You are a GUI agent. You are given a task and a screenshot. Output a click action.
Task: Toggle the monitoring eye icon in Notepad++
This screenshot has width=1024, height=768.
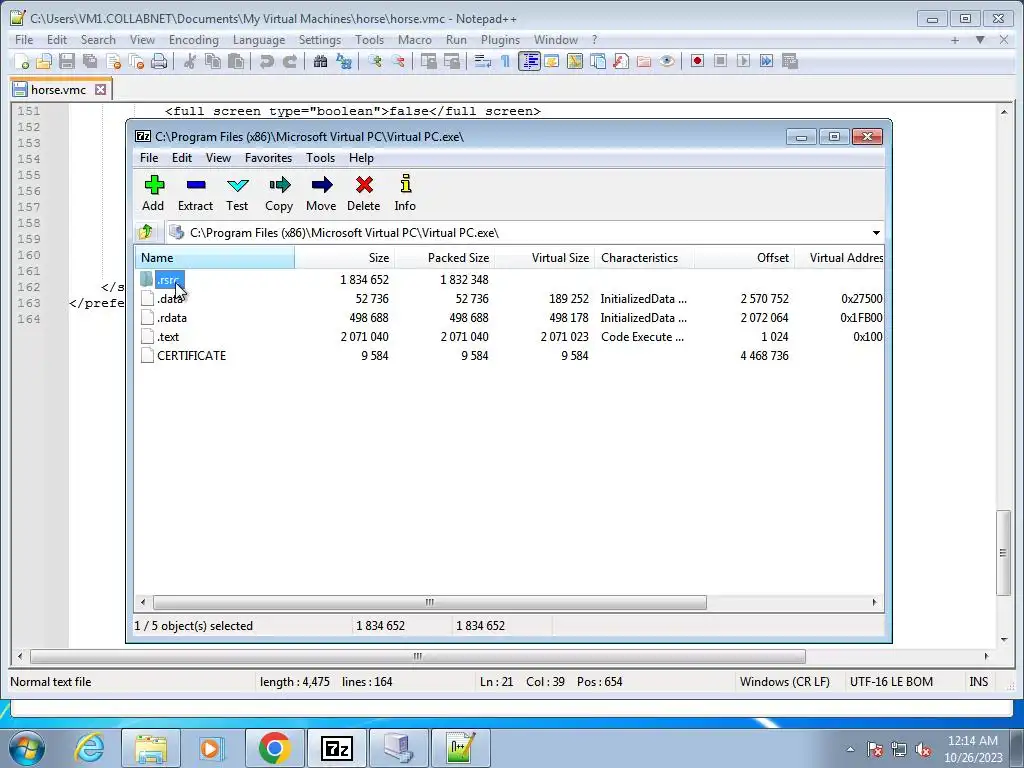(x=667, y=61)
